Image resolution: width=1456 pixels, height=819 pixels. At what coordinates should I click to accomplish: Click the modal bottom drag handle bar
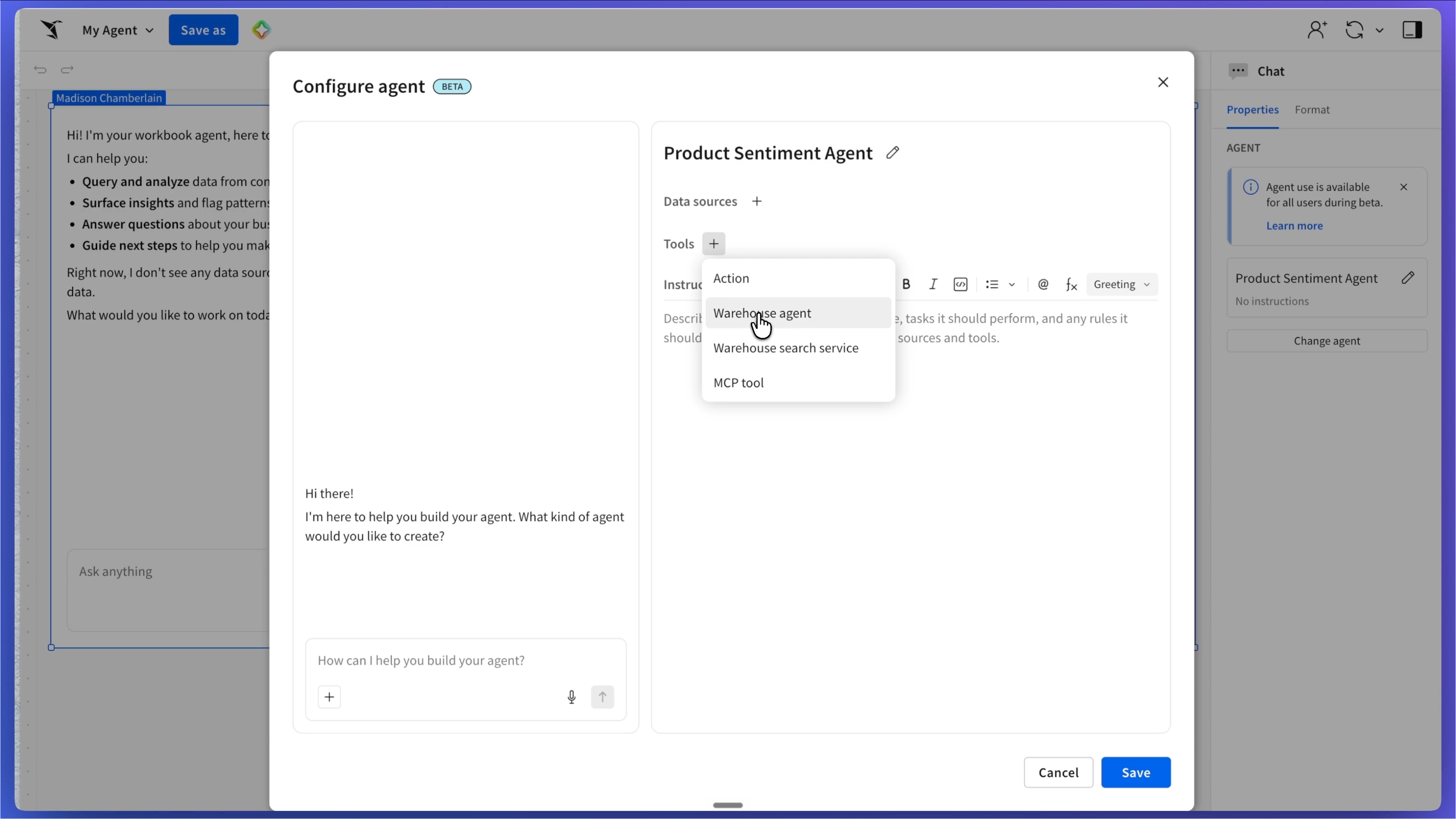728,805
